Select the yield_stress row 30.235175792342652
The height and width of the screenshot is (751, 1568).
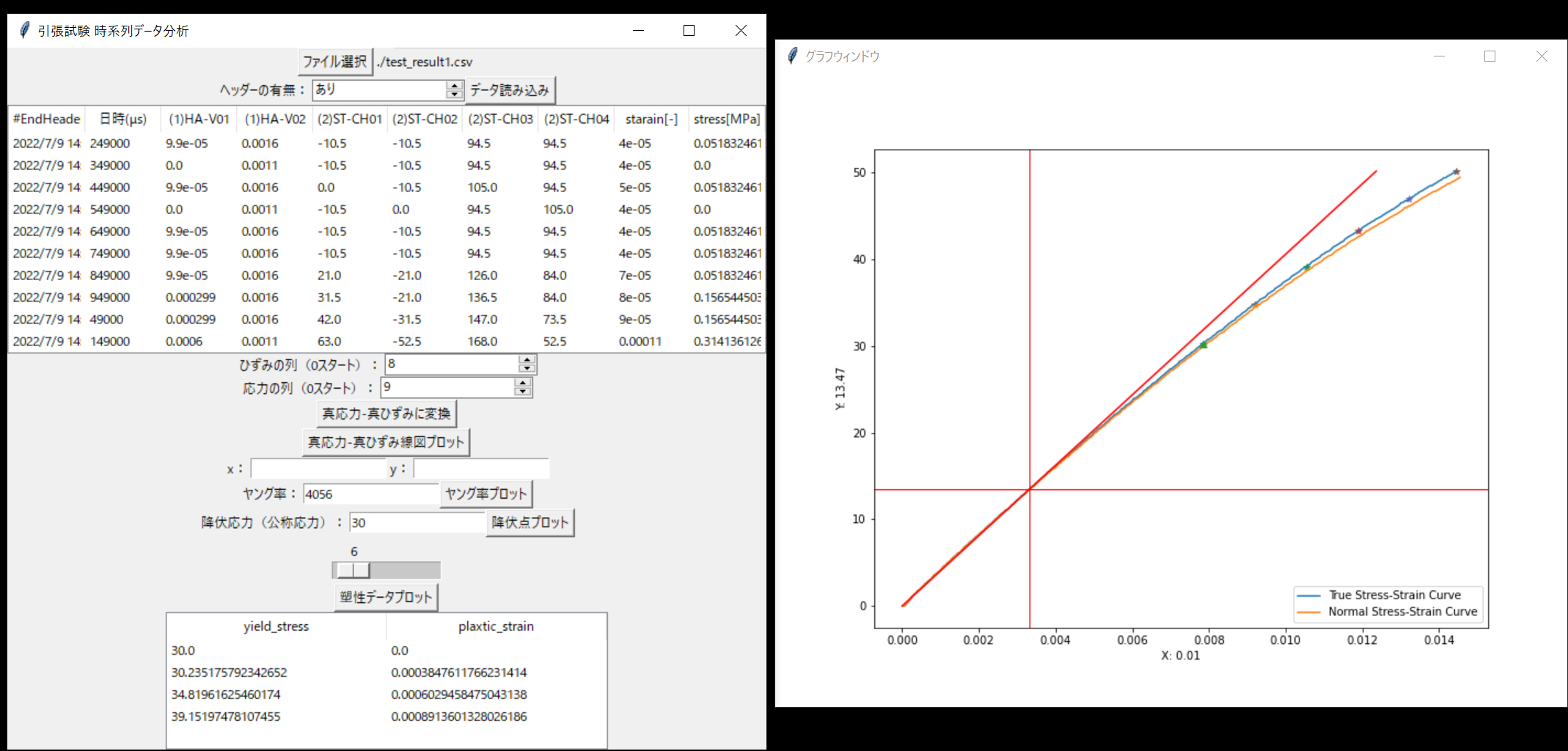click(x=386, y=673)
